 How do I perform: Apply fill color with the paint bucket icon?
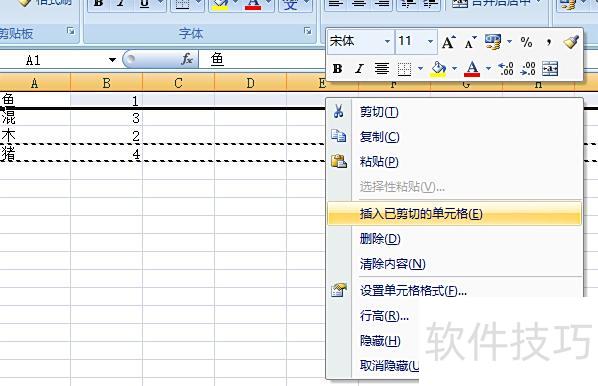[439, 69]
